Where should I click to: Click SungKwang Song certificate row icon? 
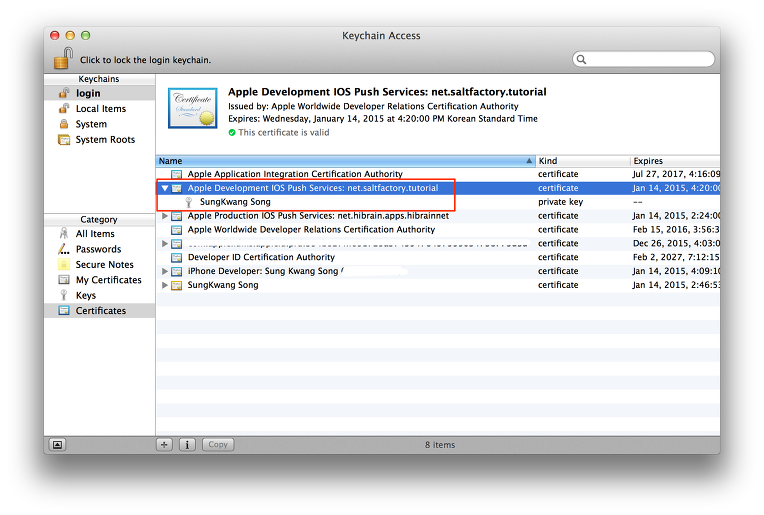click(x=176, y=285)
